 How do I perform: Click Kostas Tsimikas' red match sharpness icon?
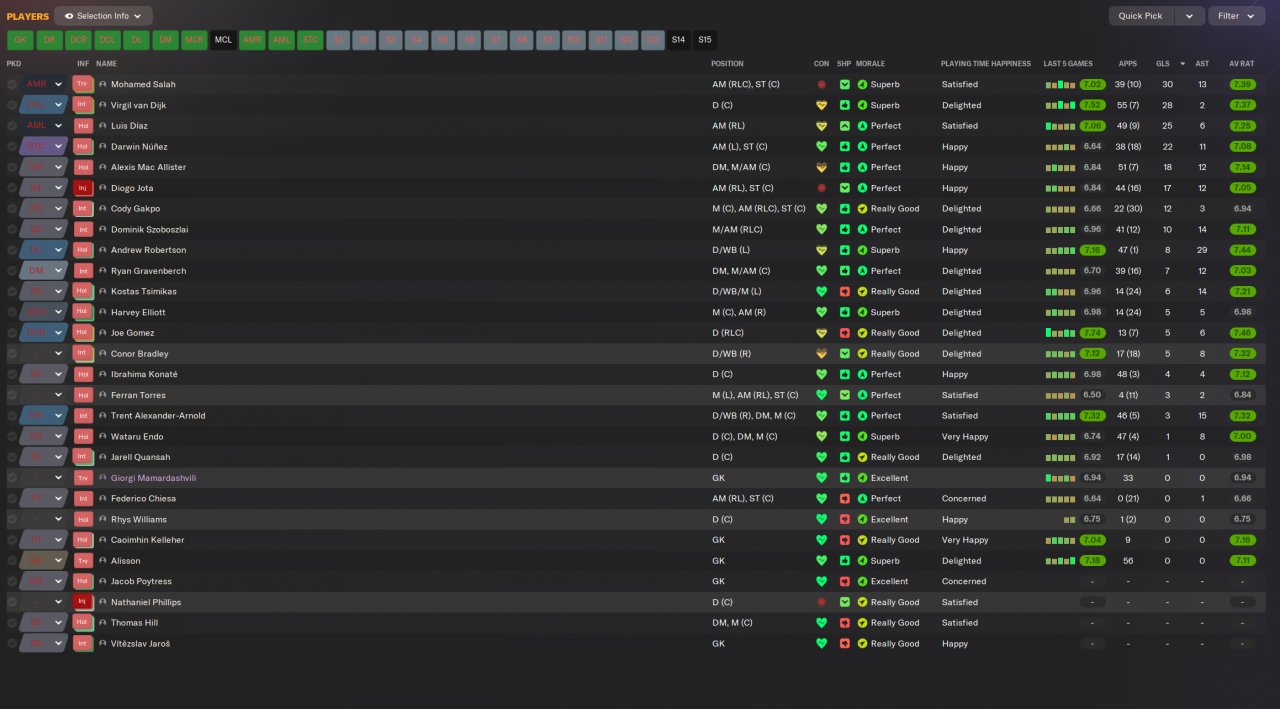coord(845,292)
